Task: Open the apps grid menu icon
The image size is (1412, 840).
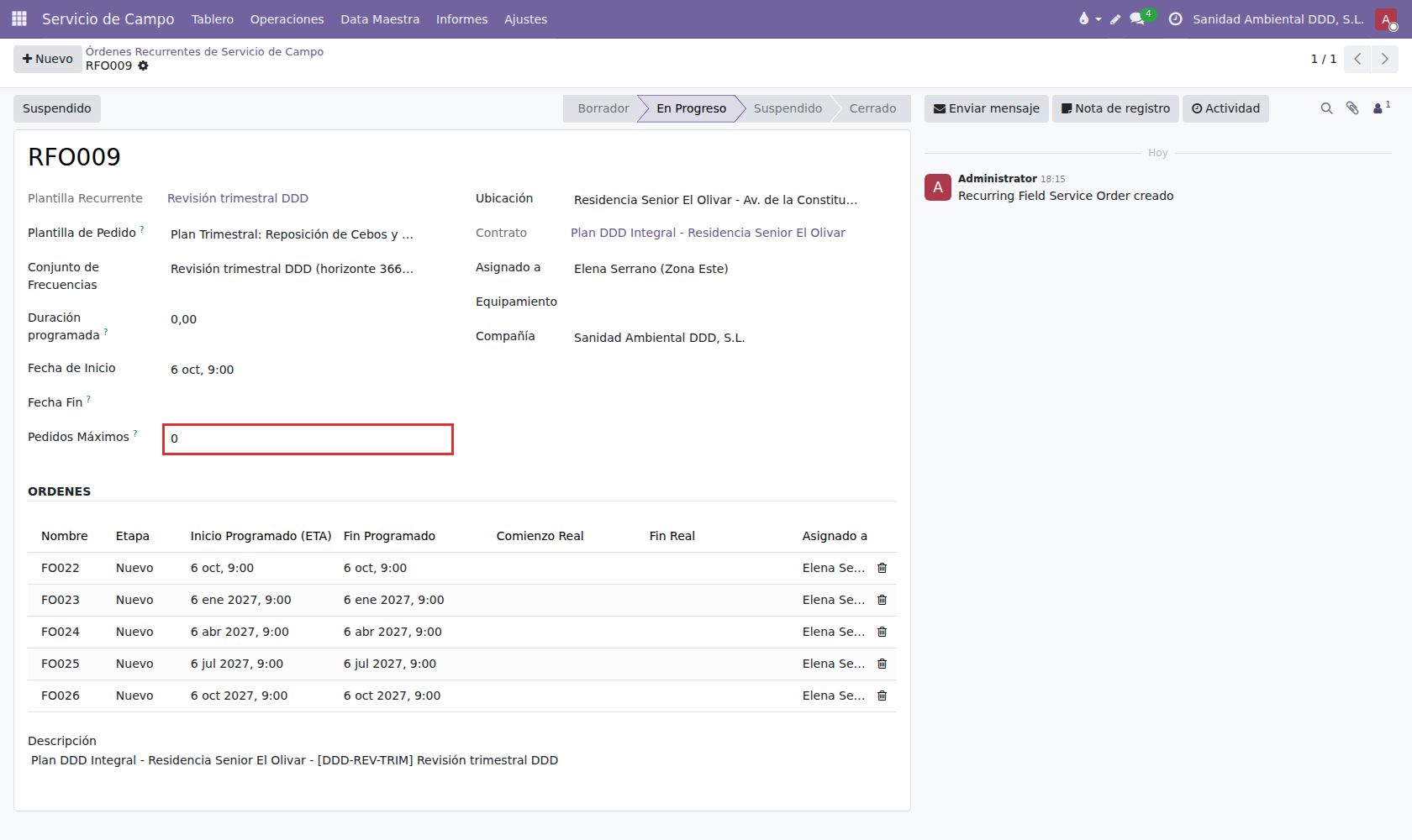Action: [19, 18]
